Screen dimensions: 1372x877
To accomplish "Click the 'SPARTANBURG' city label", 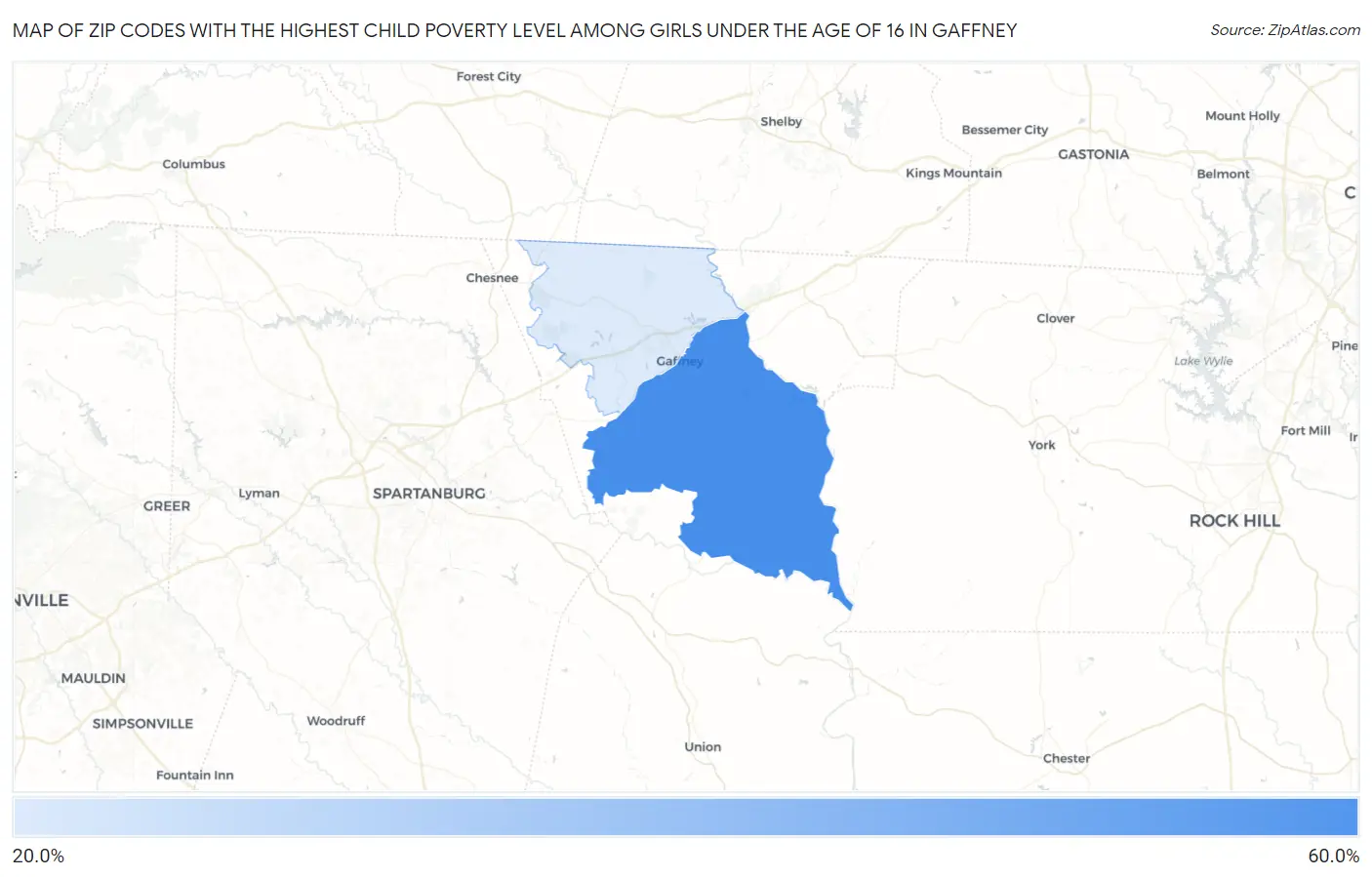I will point(429,494).
